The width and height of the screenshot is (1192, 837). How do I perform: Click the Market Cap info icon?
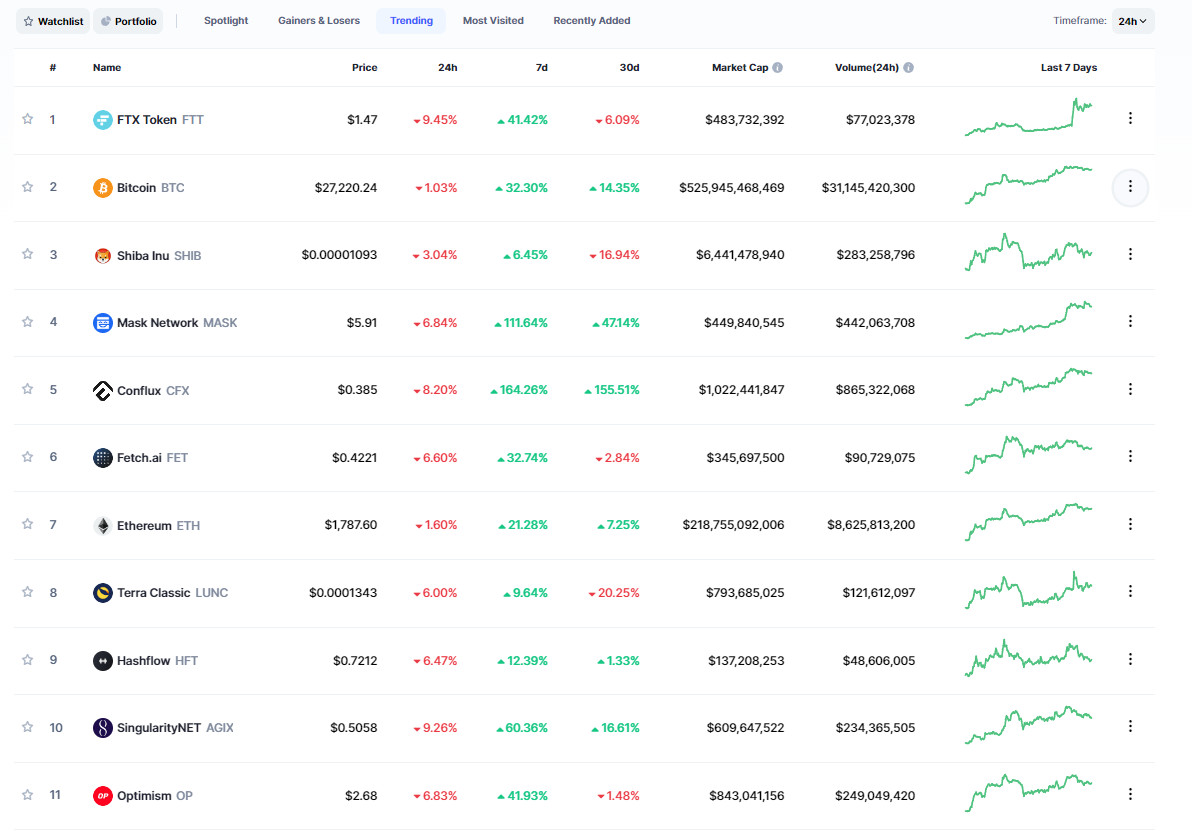(x=778, y=68)
